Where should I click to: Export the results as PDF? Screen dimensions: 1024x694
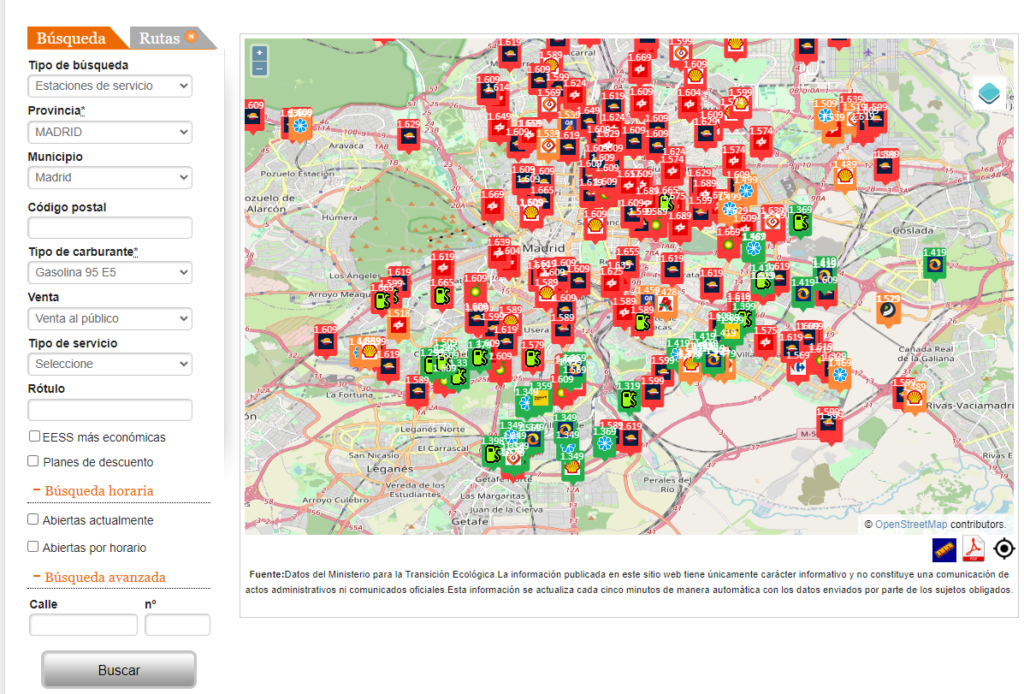click(973, 549)
